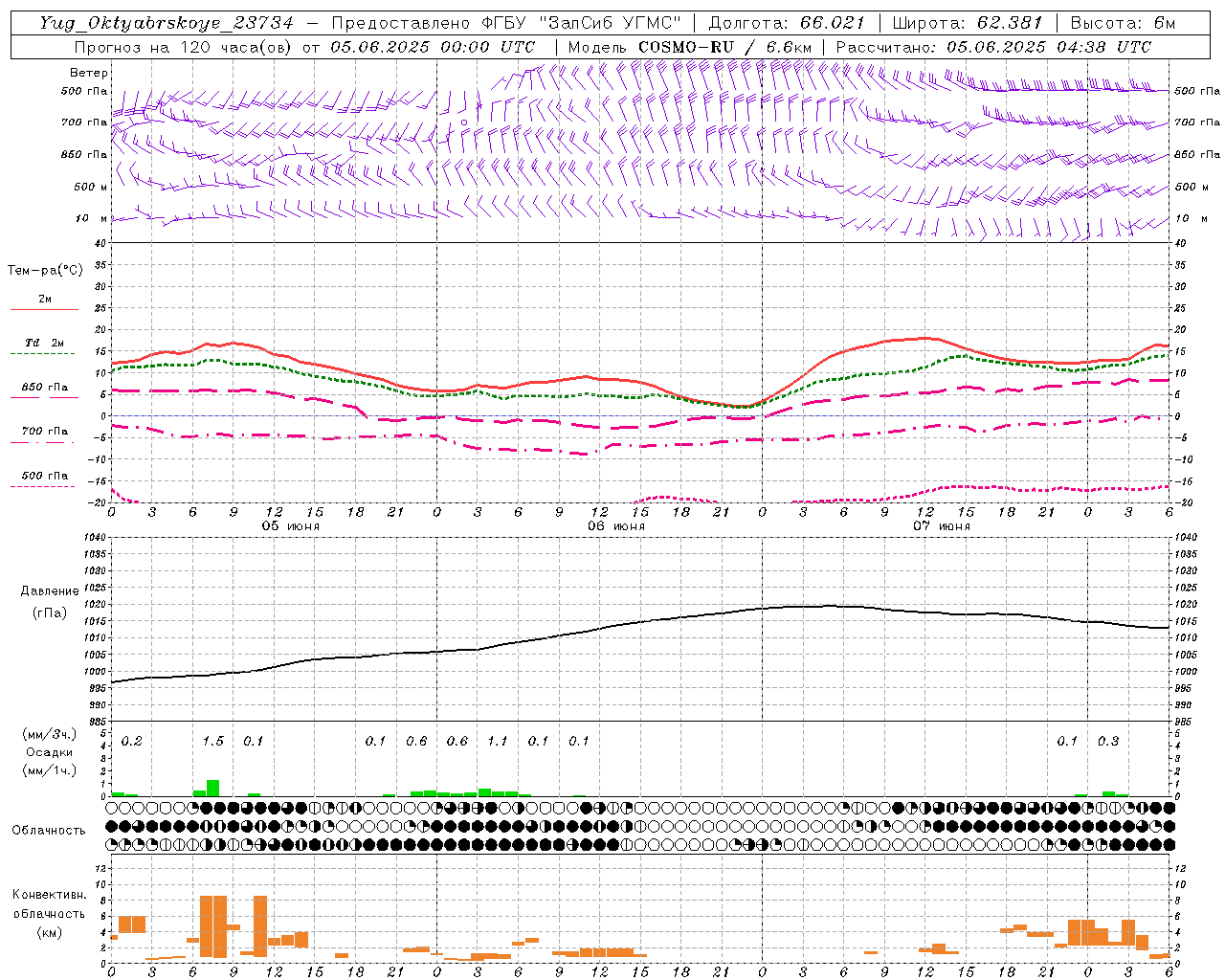
Task: Click the Тем-ра(°C) axis title
Action: click(45, 271)
